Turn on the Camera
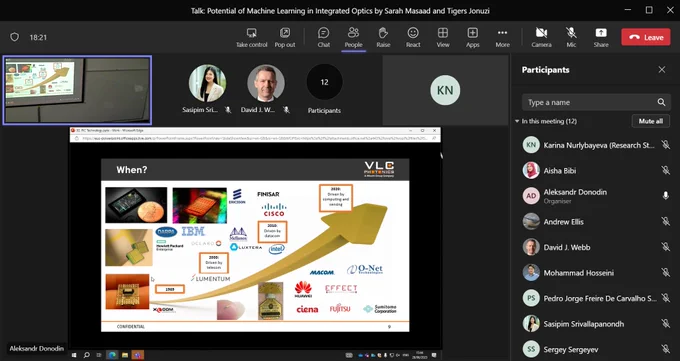The height and width of the screenshot is (361, 680). coord(541,38)
